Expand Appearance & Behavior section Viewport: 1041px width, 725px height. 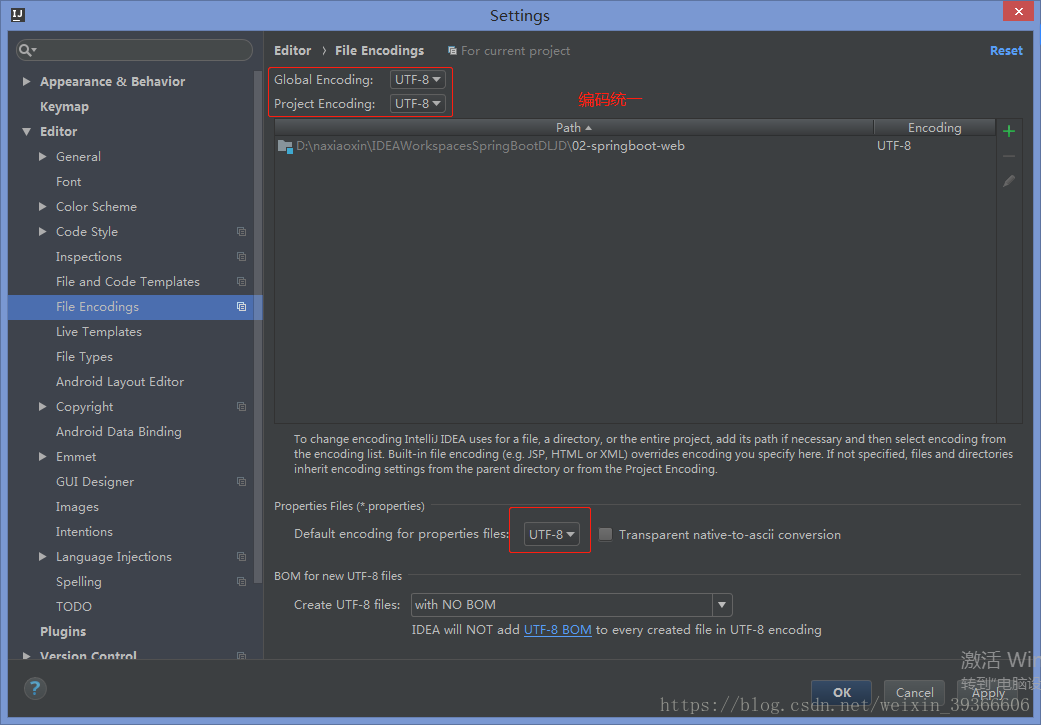[27, 82]
